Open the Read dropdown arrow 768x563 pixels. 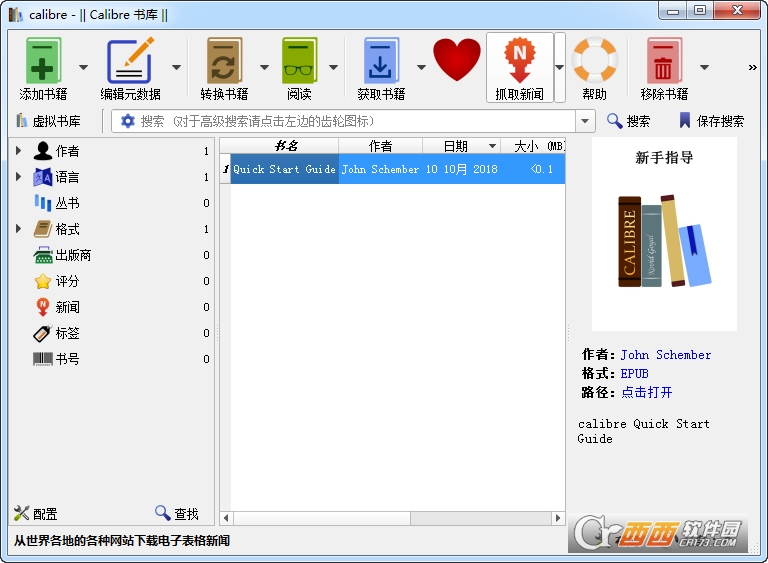pyautogui.click(x=333, y=67)
